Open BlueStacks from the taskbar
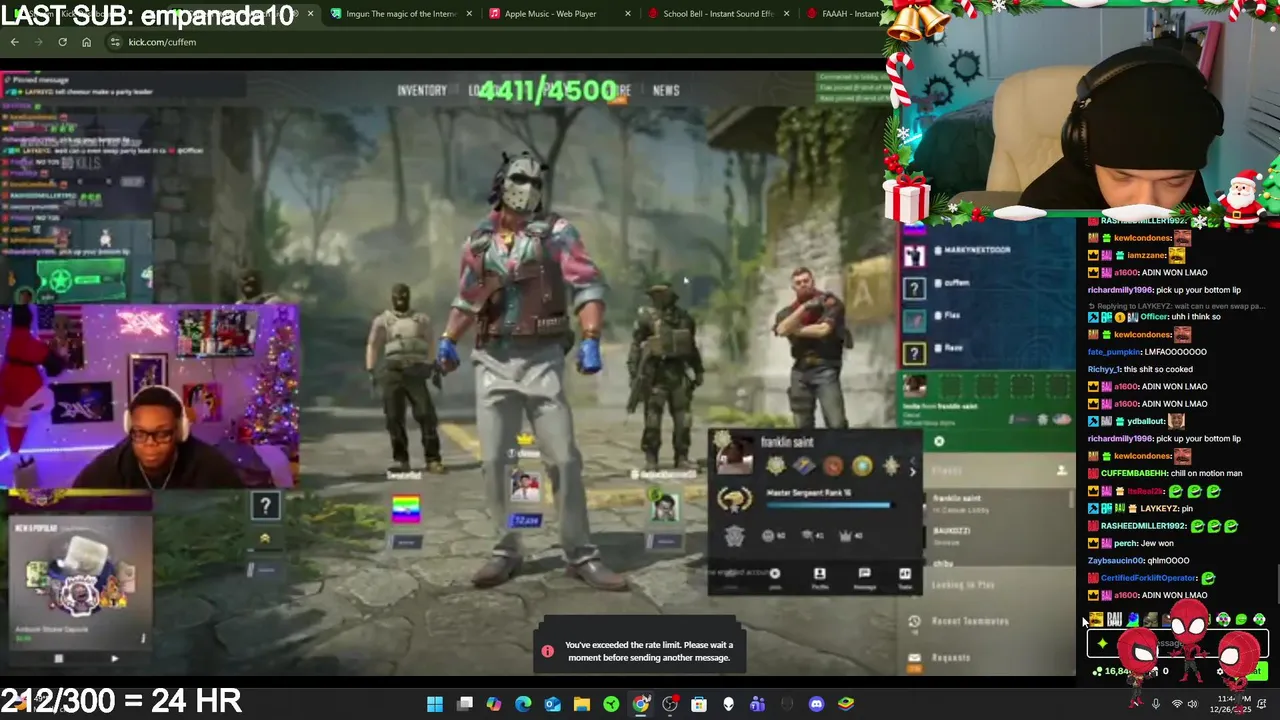Image resolution: width=1280 pixels, height=720 pixels. click(x=846, y=704)
